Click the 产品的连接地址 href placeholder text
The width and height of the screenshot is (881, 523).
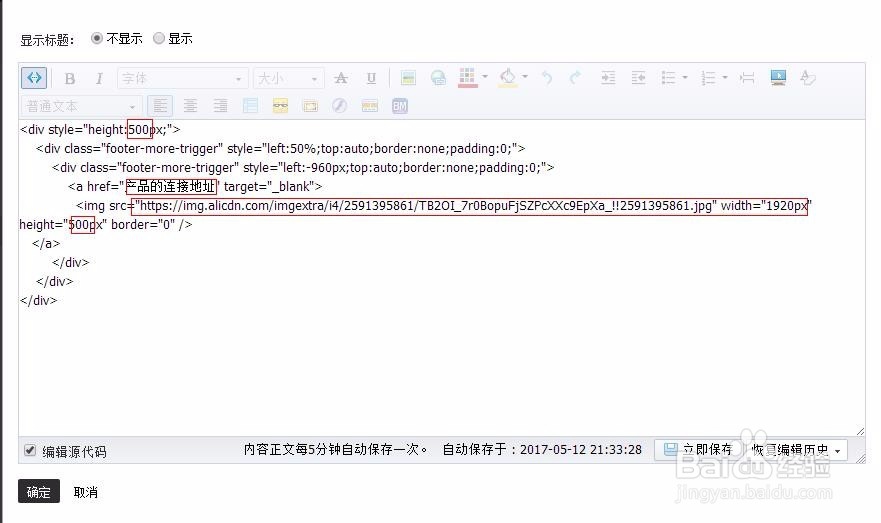tap(171, 187)
